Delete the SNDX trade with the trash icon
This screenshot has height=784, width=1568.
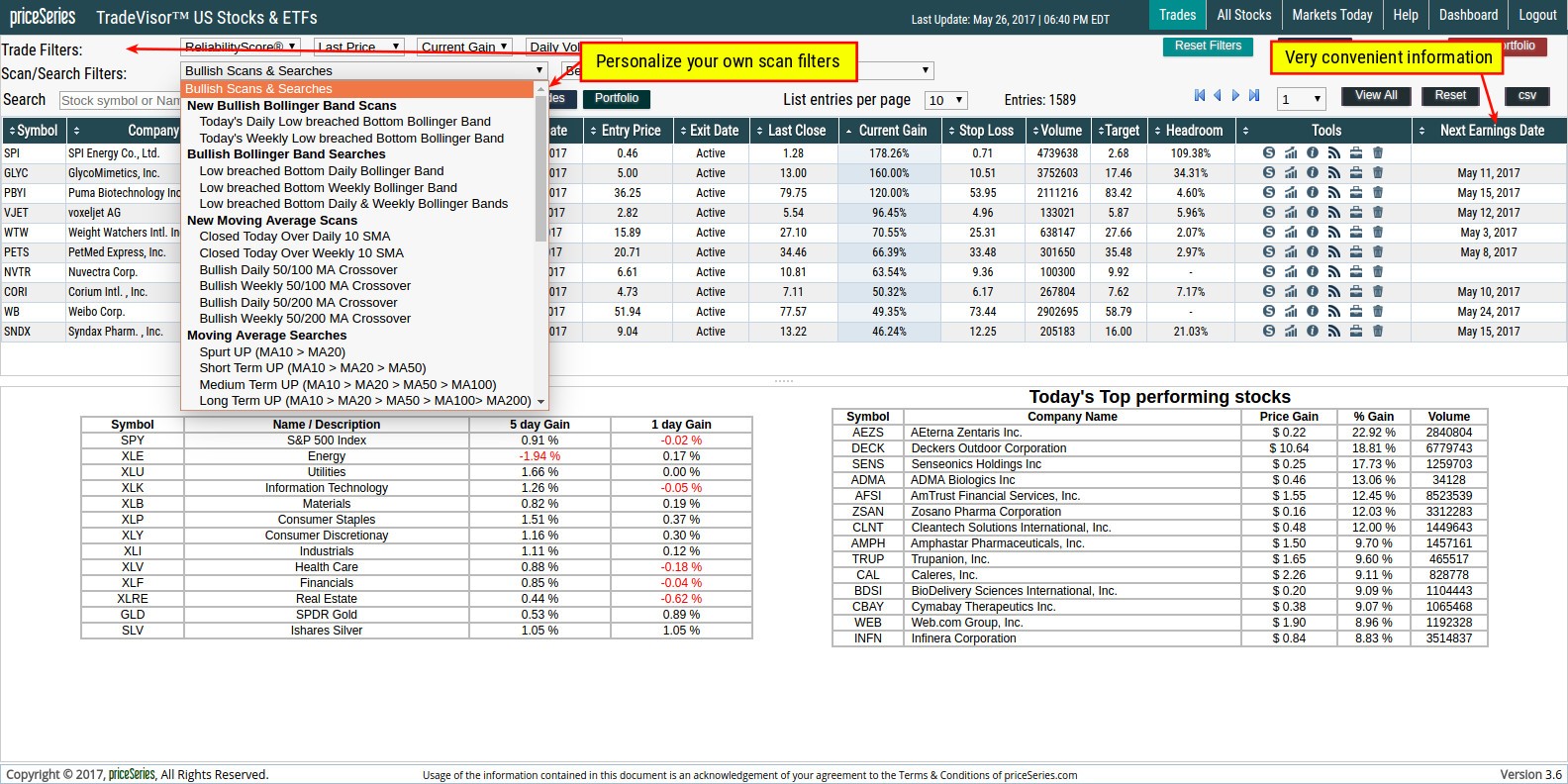tap(1378, 332)
